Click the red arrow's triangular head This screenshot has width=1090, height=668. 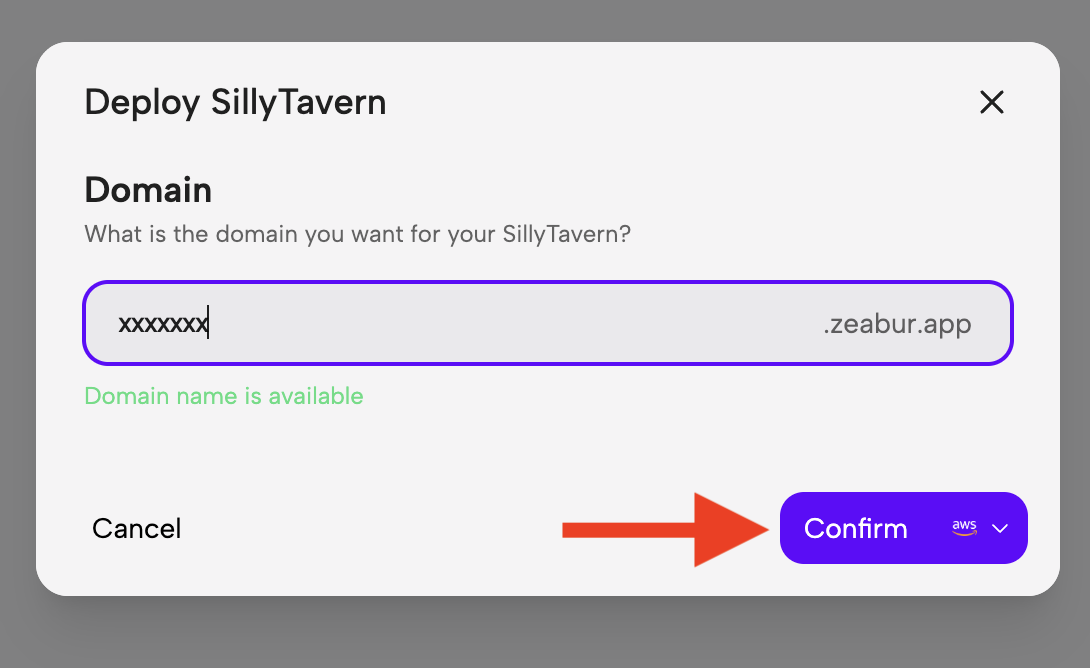[x=732, y=529]
